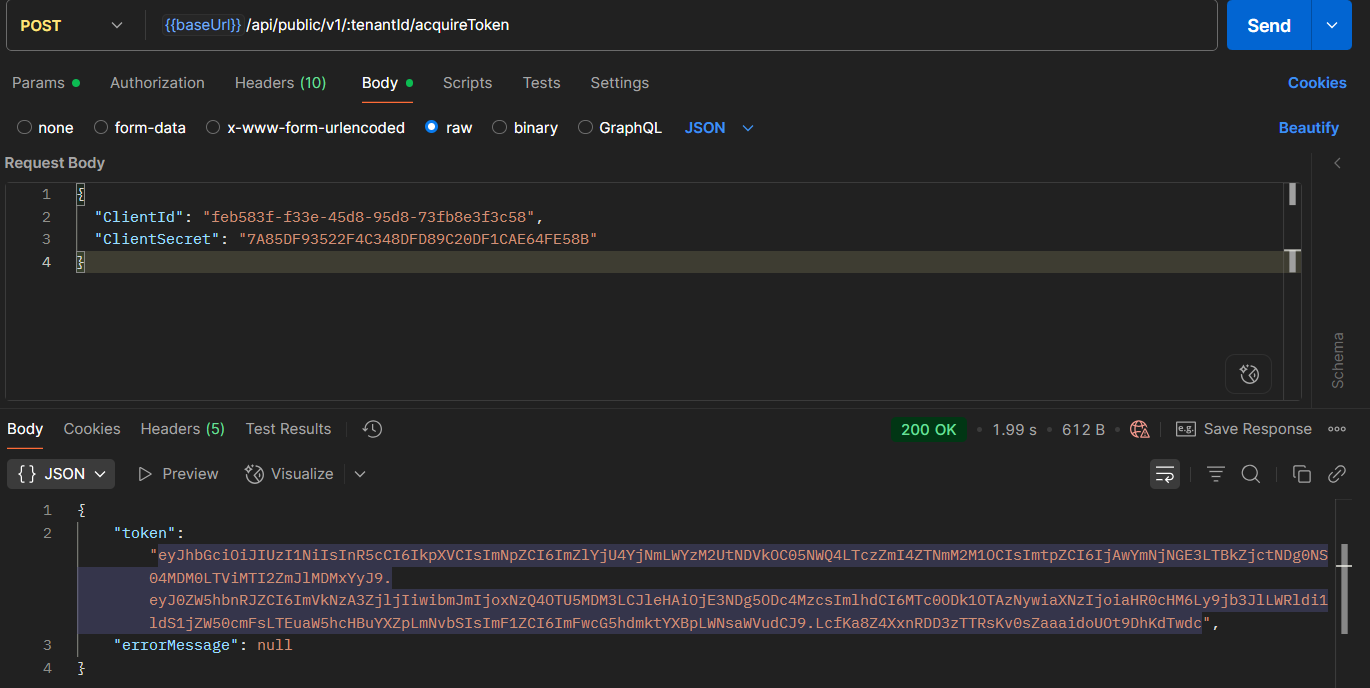The image size is (1370, 688).
Task: Open the JSON body language dropdown
Action: 719,128
